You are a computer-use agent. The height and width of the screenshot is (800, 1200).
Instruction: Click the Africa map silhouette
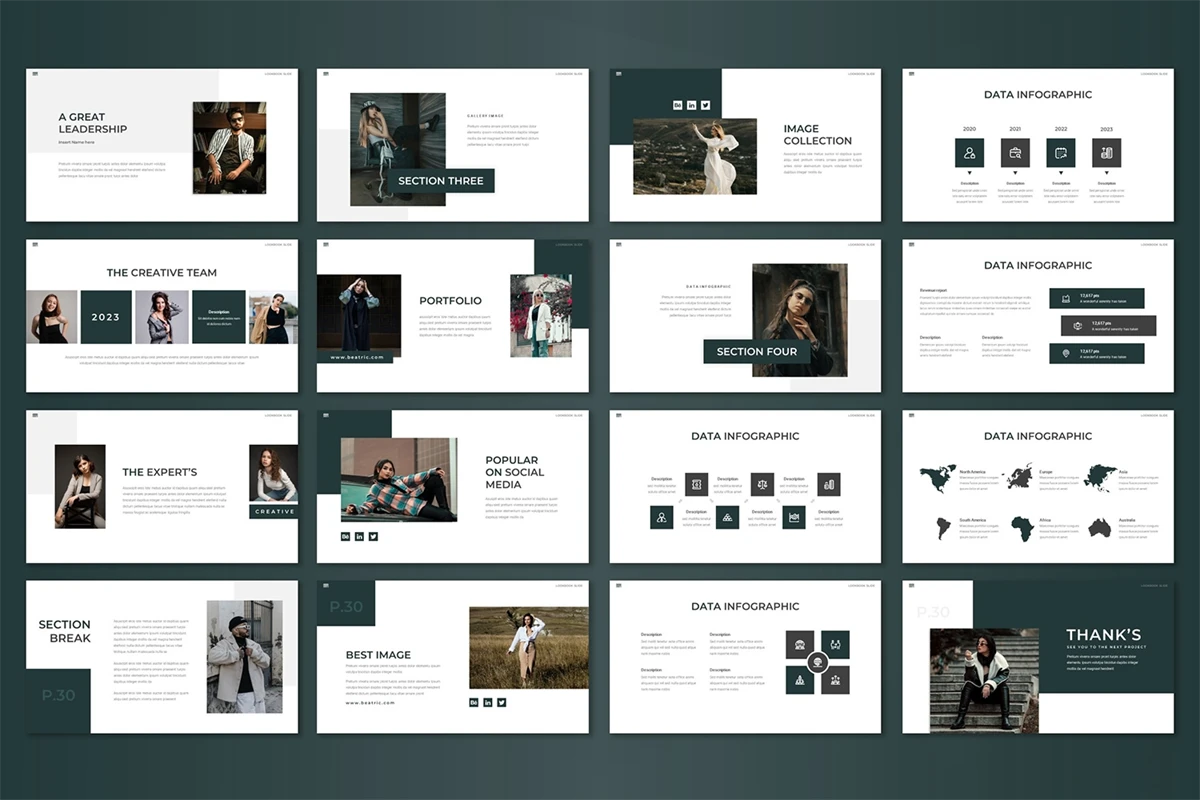pos(1022,528)
